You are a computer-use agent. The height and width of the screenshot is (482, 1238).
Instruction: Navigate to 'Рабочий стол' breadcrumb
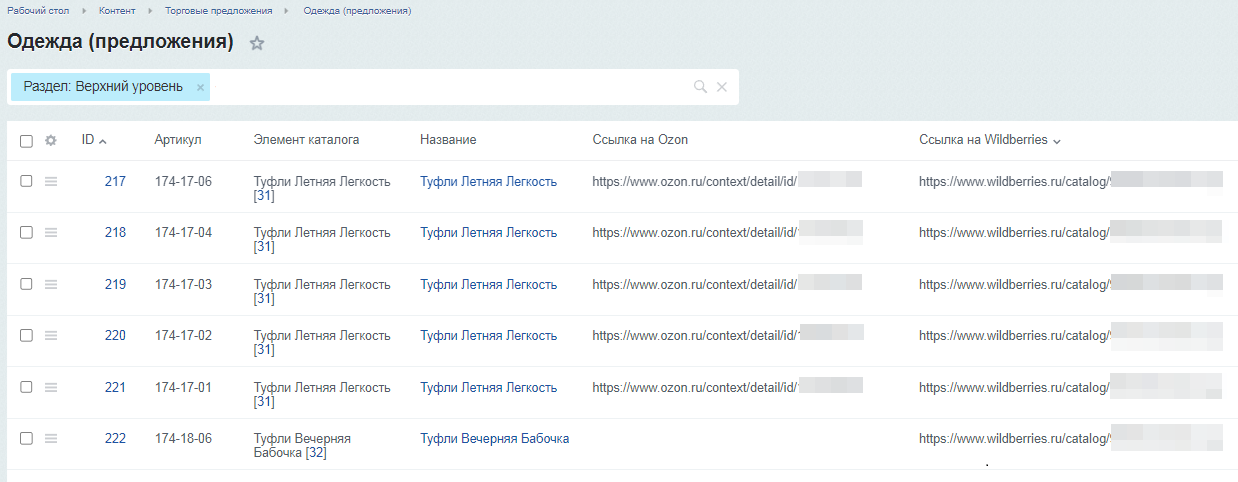pos(38,10)
